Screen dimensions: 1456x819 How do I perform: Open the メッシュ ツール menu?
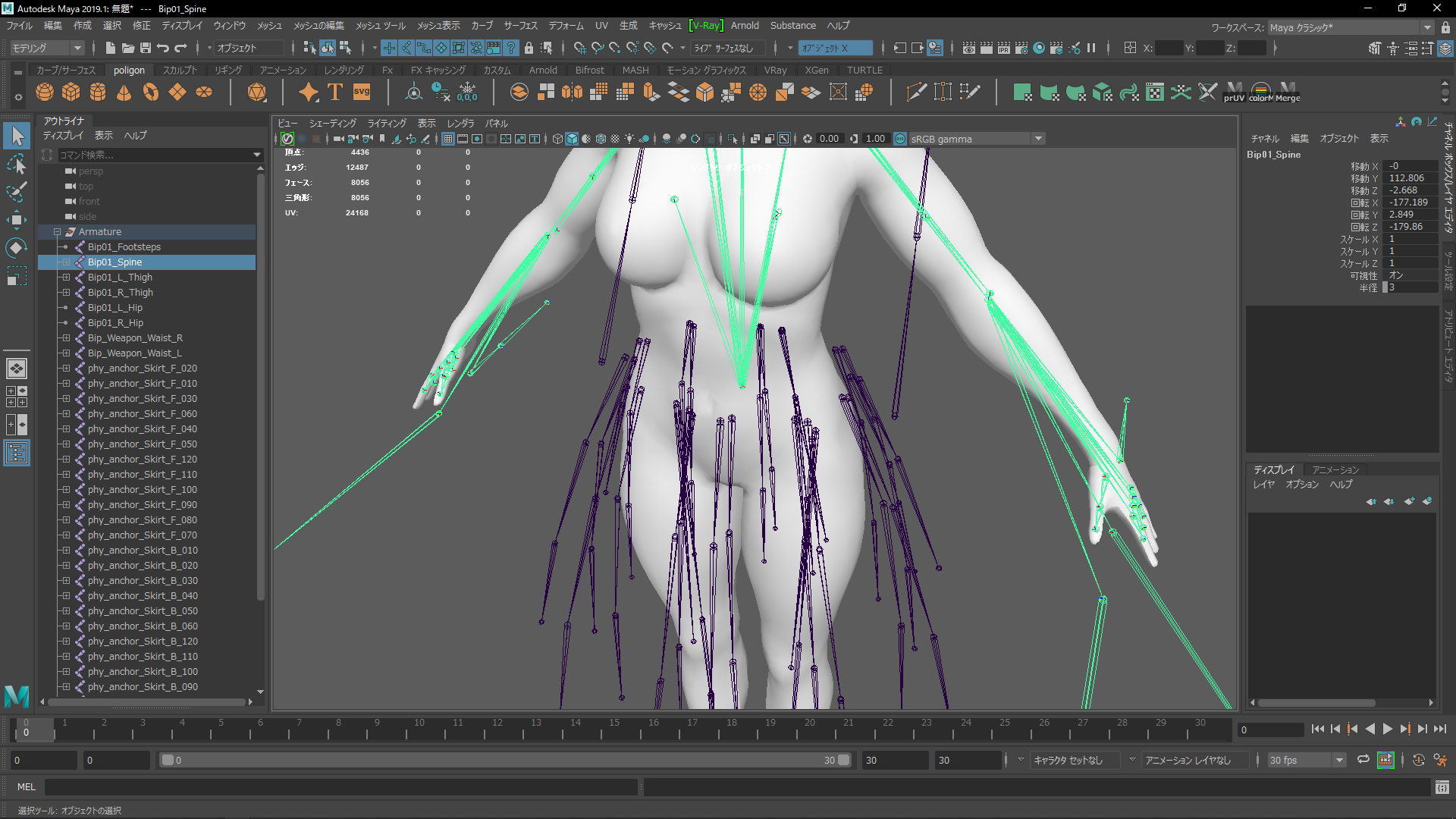coord(380,26)
